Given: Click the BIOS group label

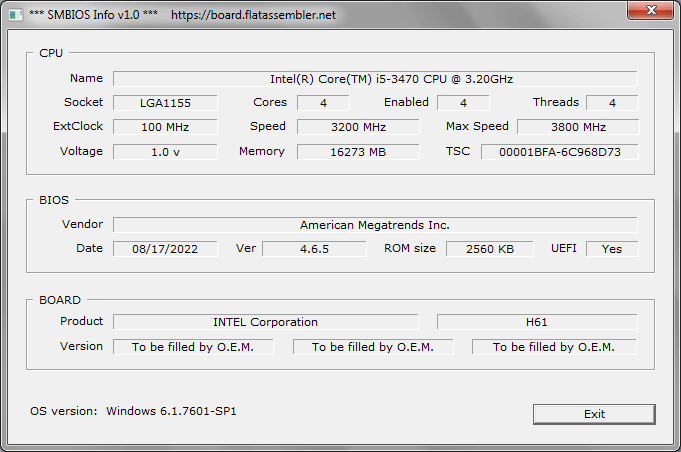Looking at the screenshot, I should pos(54,200).
